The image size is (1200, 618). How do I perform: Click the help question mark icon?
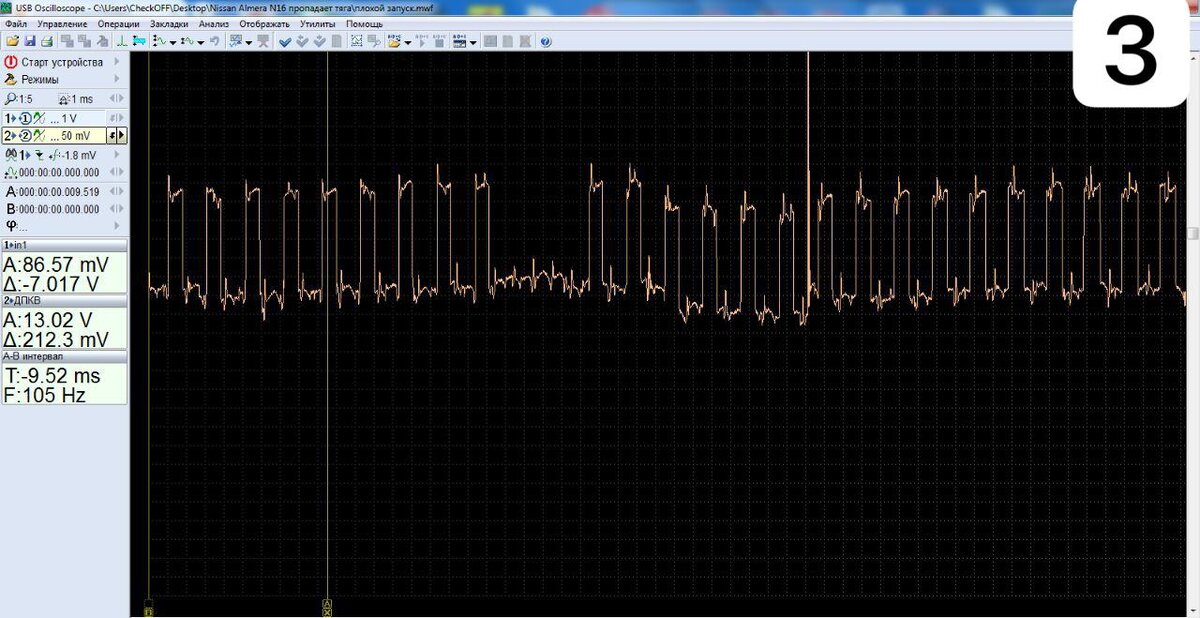coord(545,41)
